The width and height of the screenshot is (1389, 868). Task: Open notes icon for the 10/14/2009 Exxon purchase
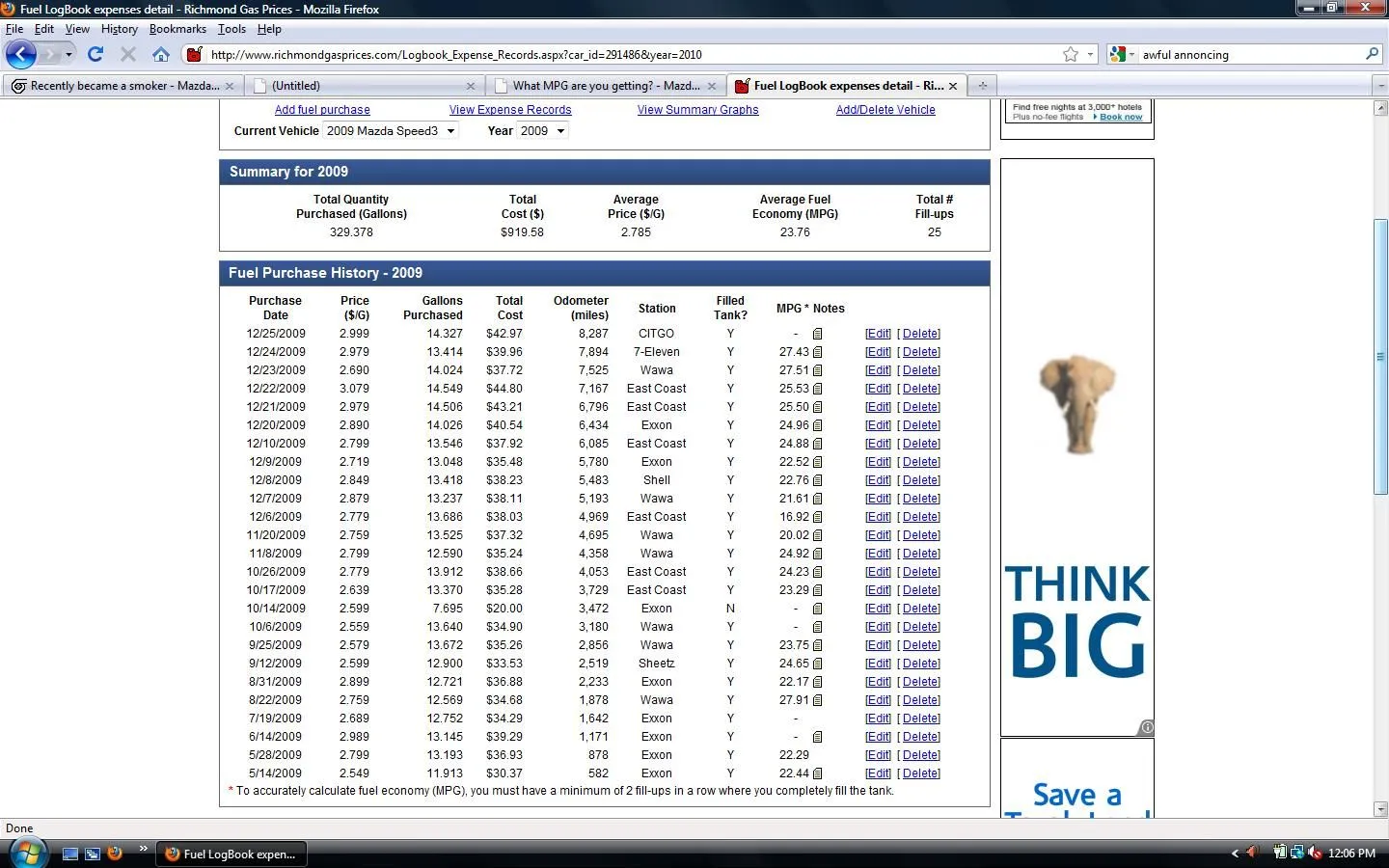[x=817, y=610]
